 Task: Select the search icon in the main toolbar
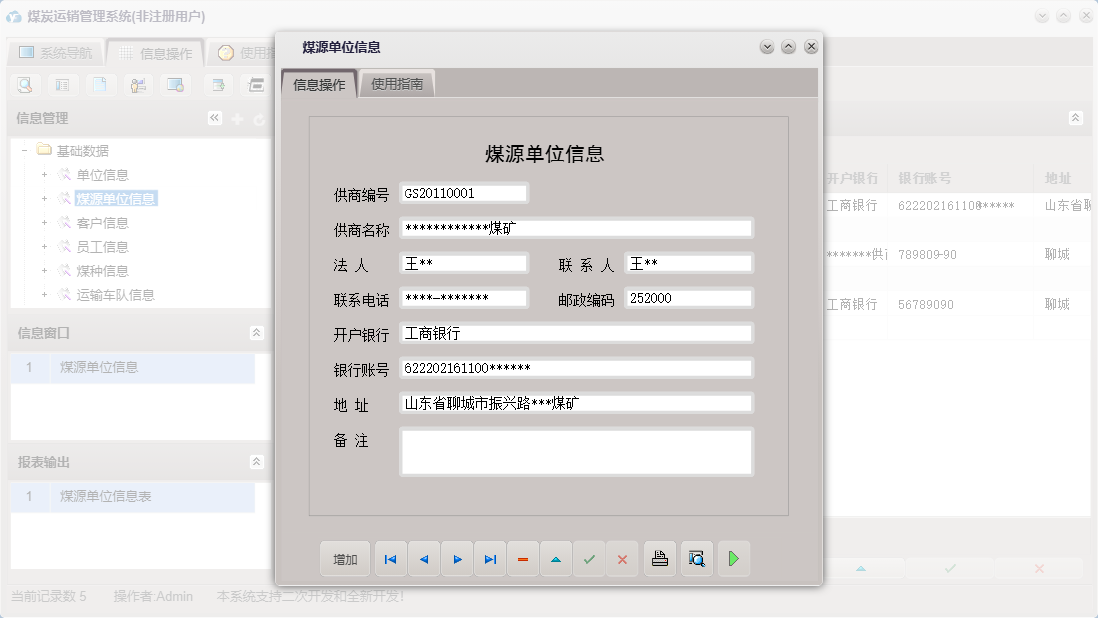pyautogui.click(x=23, y=85)
